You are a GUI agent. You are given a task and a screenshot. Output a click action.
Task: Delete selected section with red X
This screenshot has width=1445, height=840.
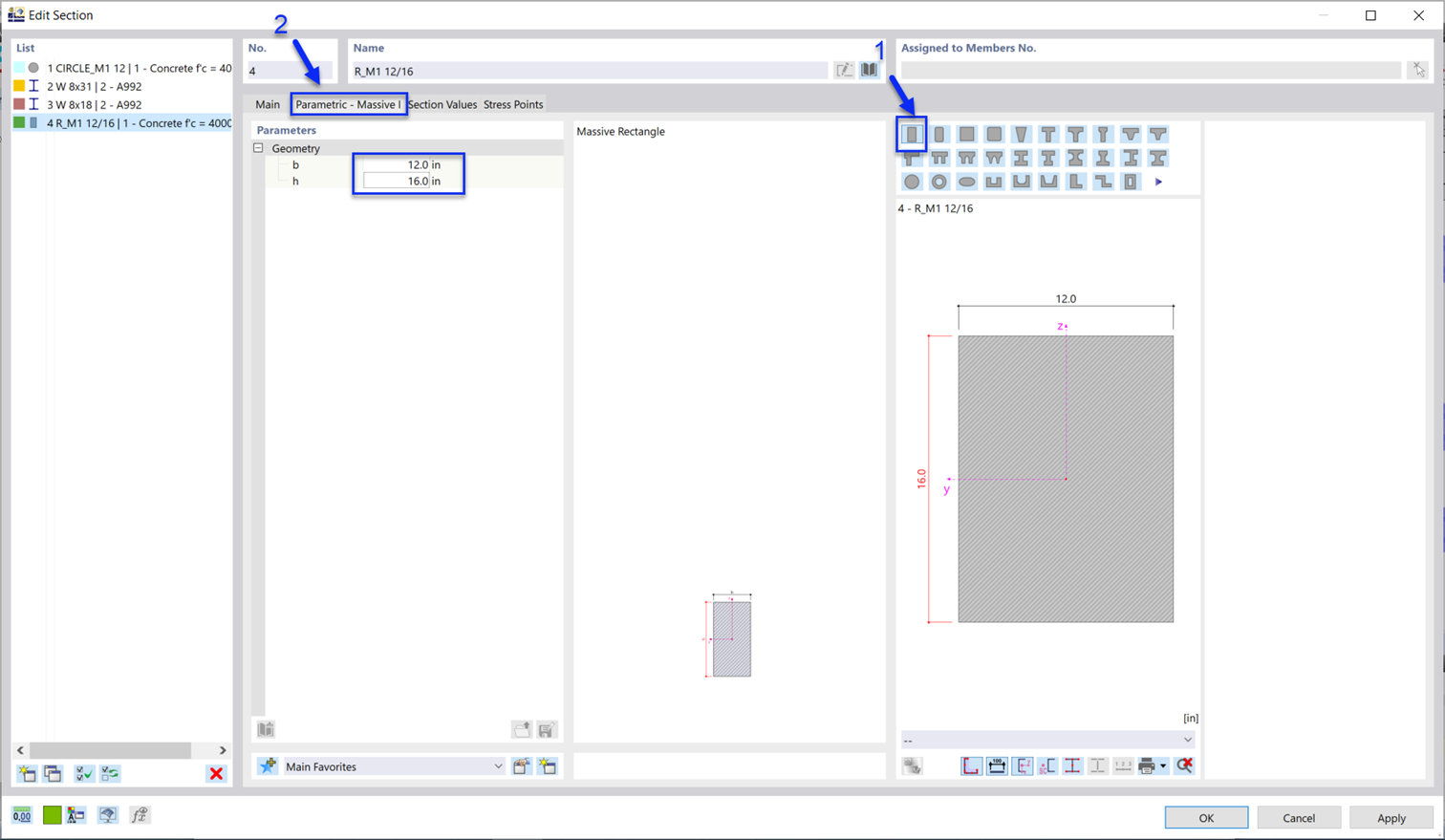tap(216, 773)
